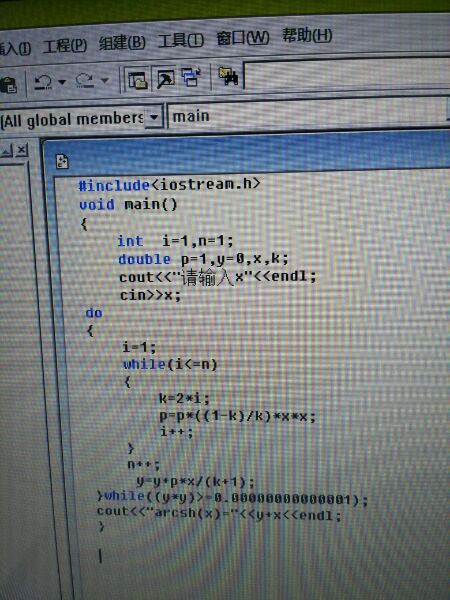Open the 工具(T) menu

click(181, 40)
